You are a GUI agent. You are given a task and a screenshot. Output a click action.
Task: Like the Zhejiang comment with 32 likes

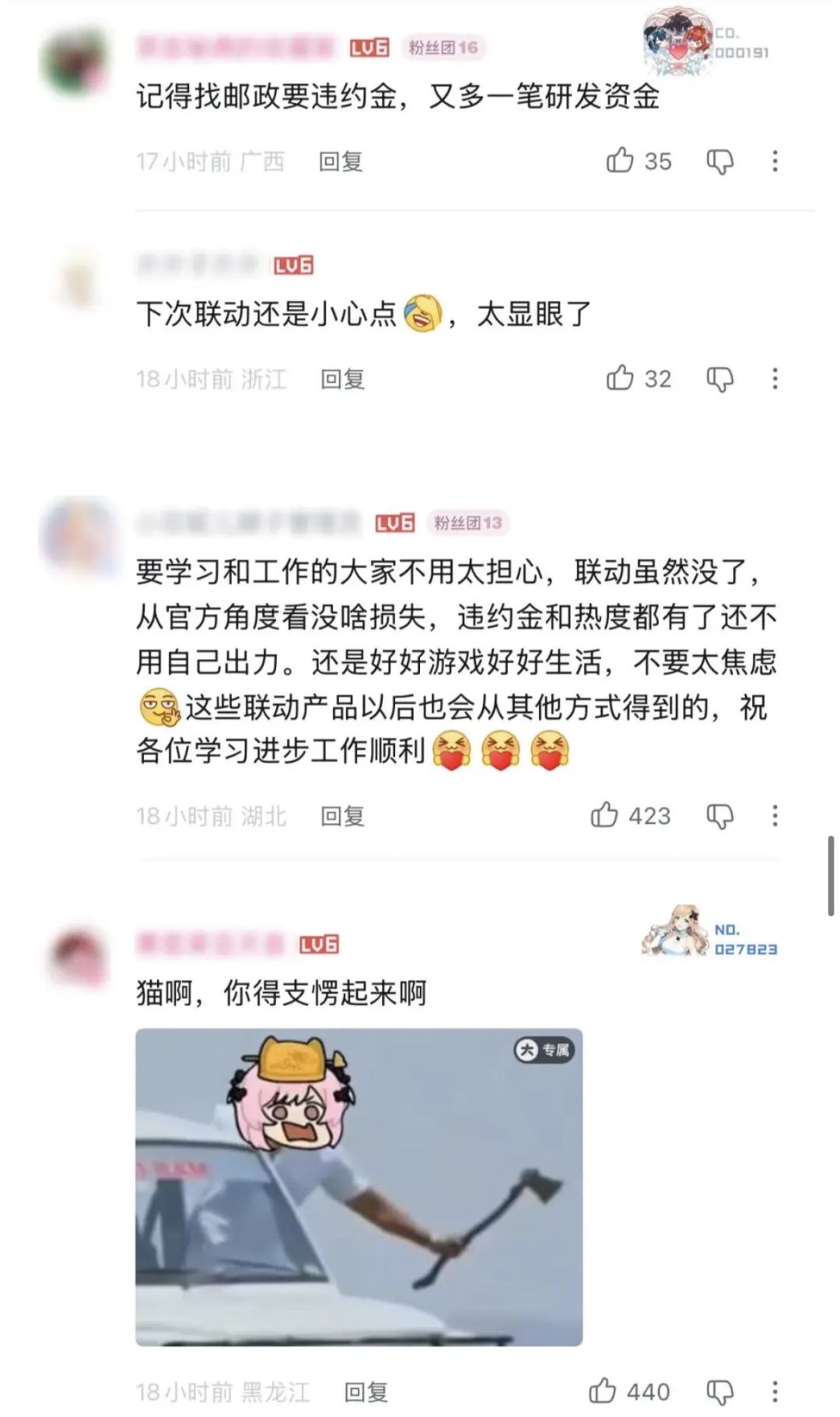(620, 378)
